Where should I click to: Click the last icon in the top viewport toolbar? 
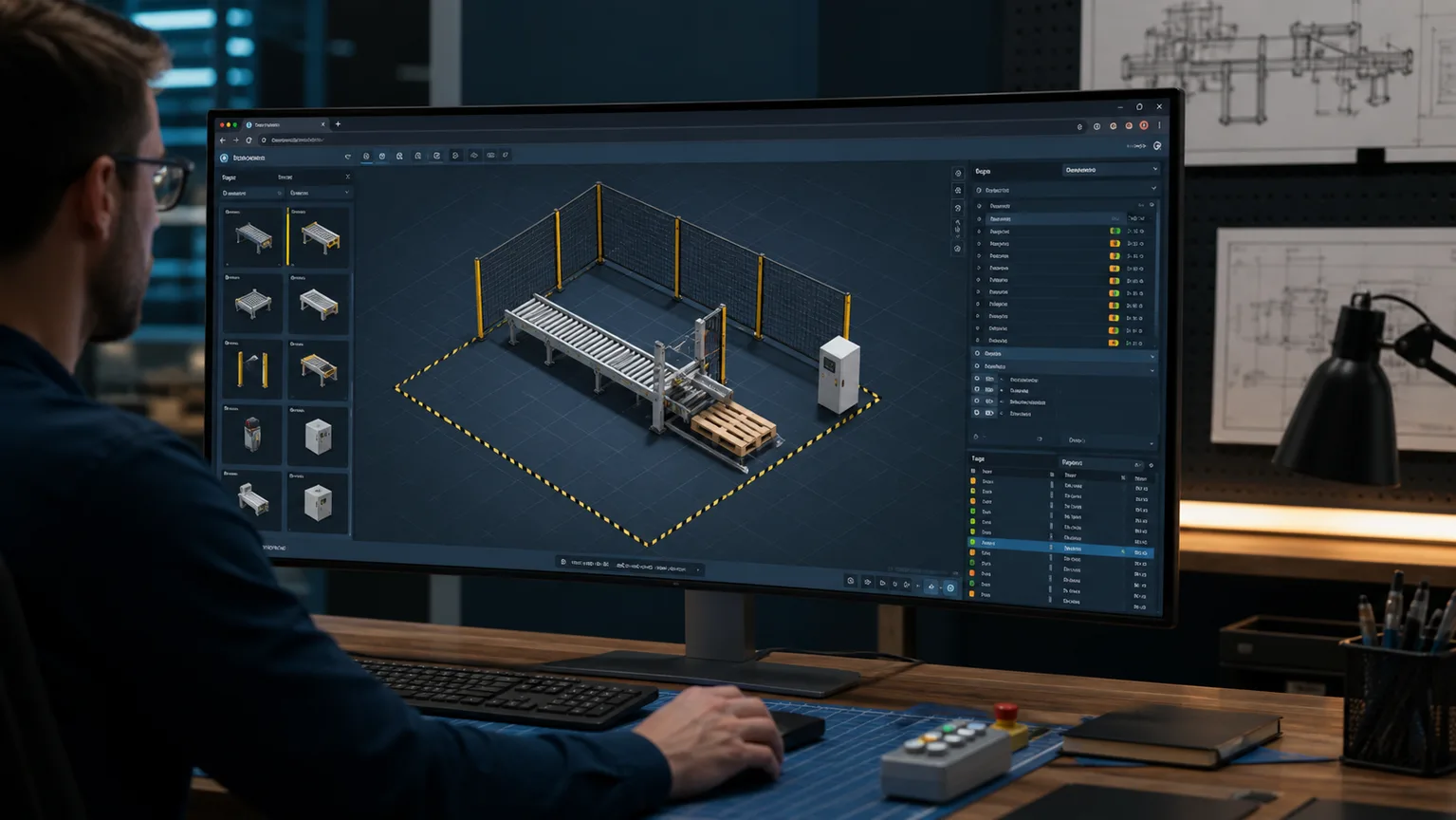point(506,155)
